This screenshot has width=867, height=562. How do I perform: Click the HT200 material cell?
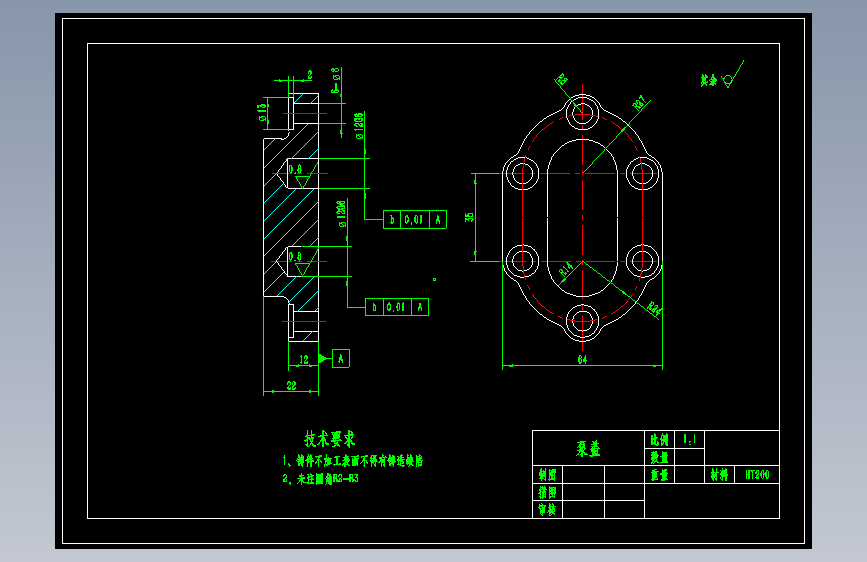(x=757, y=475)
